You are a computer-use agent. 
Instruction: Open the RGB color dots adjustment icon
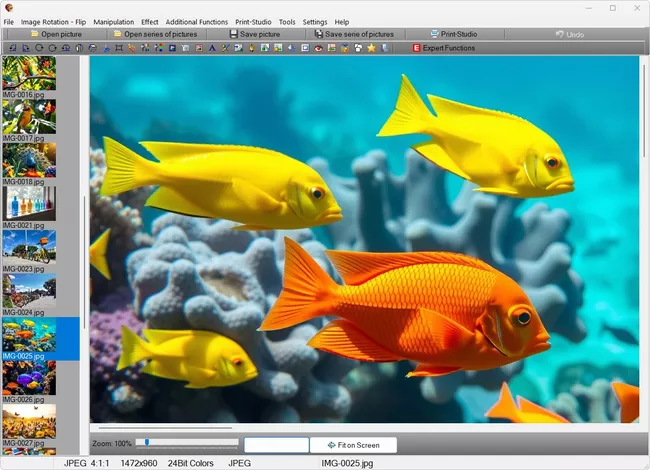coord(159,48)
